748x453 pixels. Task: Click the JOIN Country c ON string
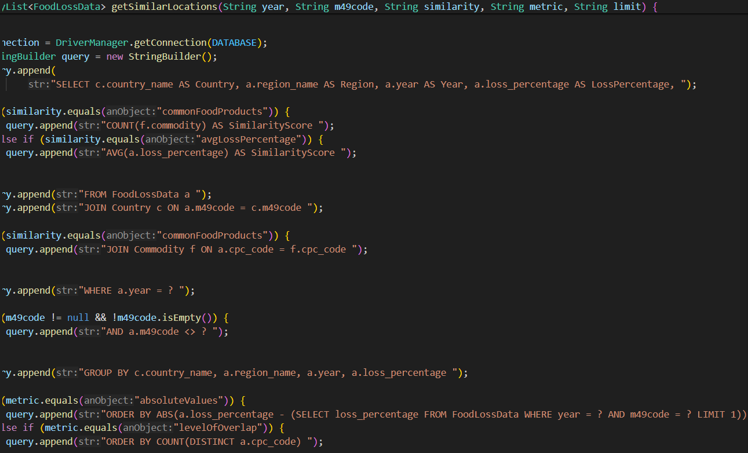[x=196, y=208]
